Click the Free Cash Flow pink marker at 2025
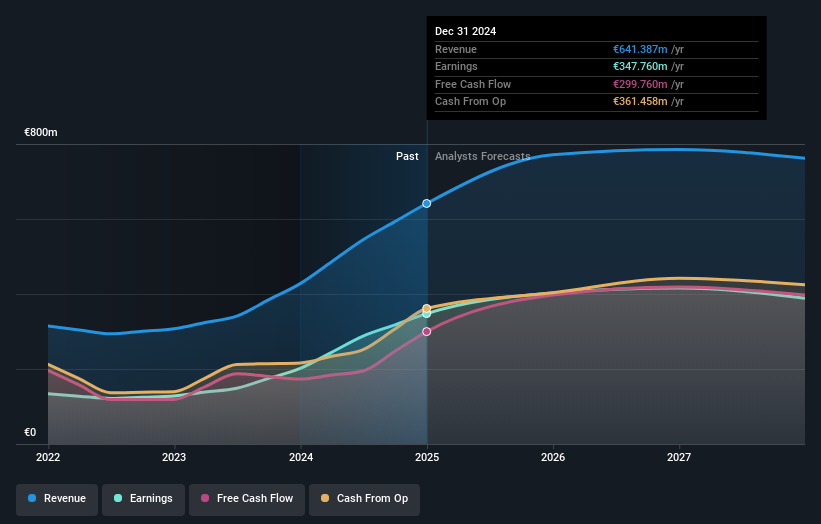 coord(427,331)
